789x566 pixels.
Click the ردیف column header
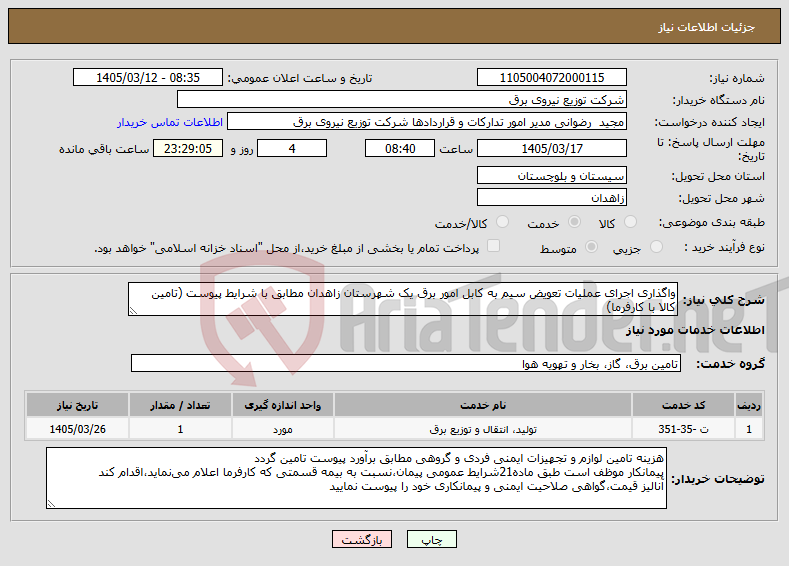(x=749, y=405)
